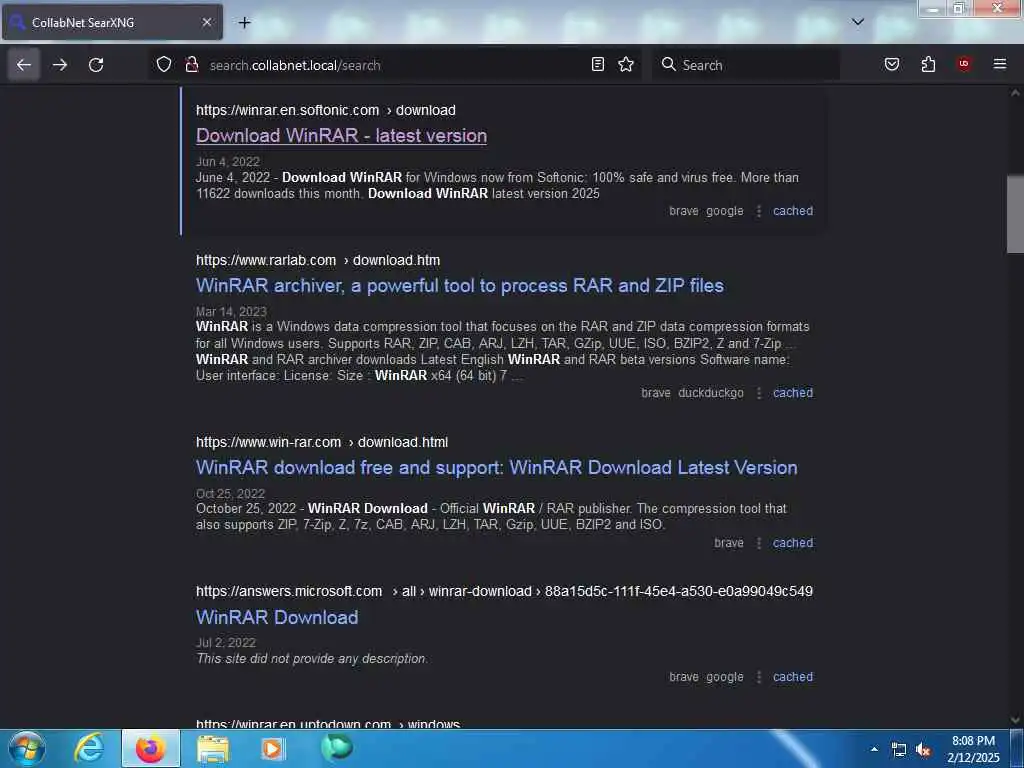
Task: Open the muted volume tray icon
Action: [923, 750]
